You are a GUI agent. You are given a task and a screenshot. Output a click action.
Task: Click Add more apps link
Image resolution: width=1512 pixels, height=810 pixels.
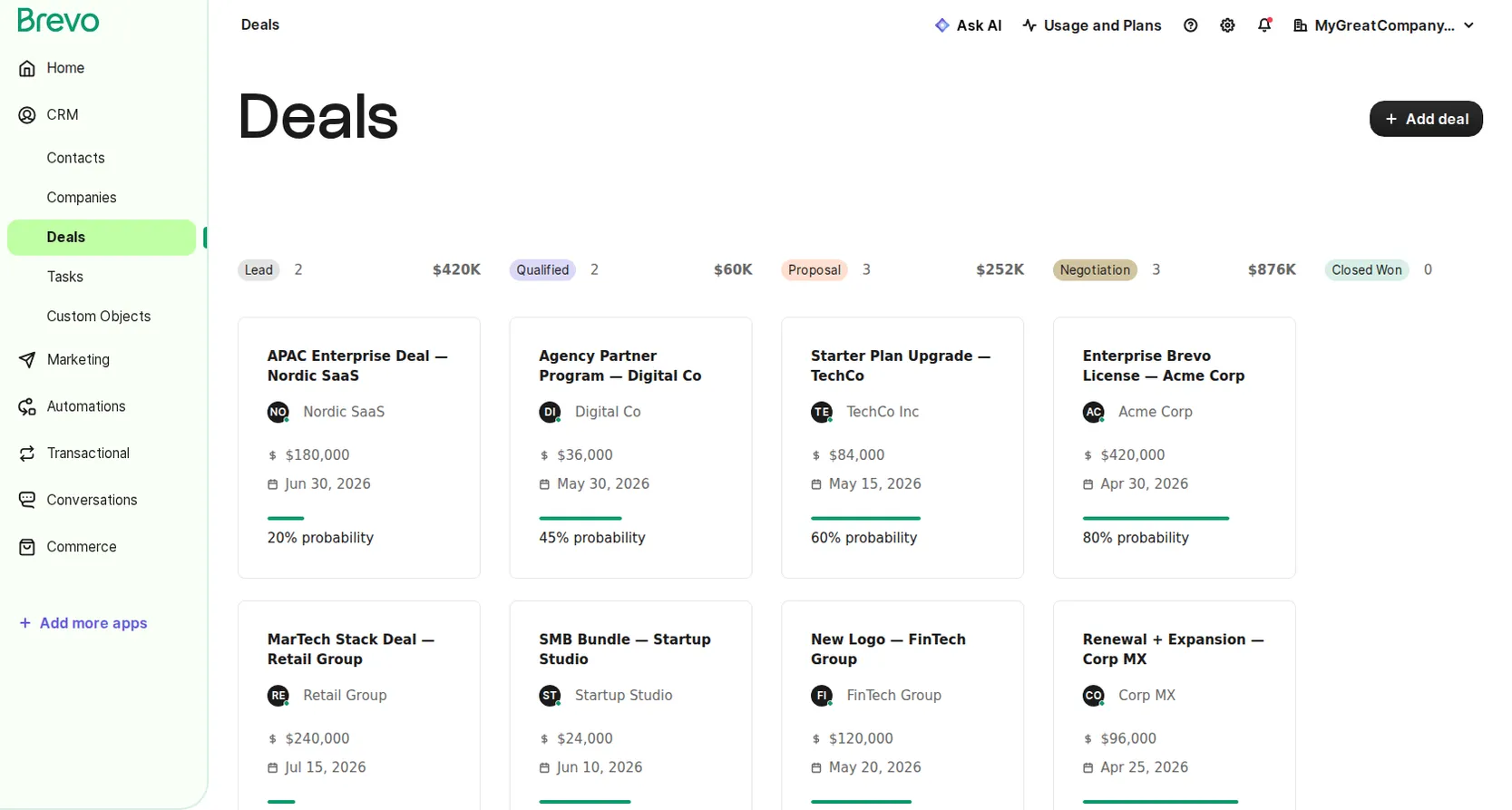coord(83,623)
